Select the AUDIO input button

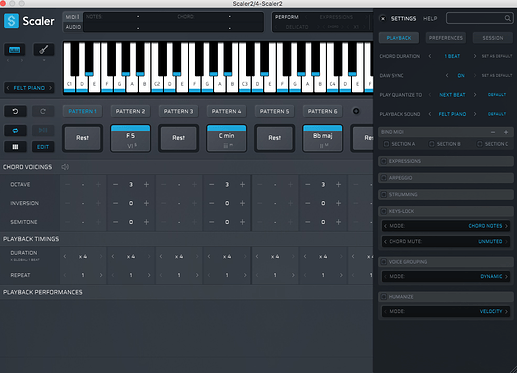pyautogui.click(x=72, y=27)
